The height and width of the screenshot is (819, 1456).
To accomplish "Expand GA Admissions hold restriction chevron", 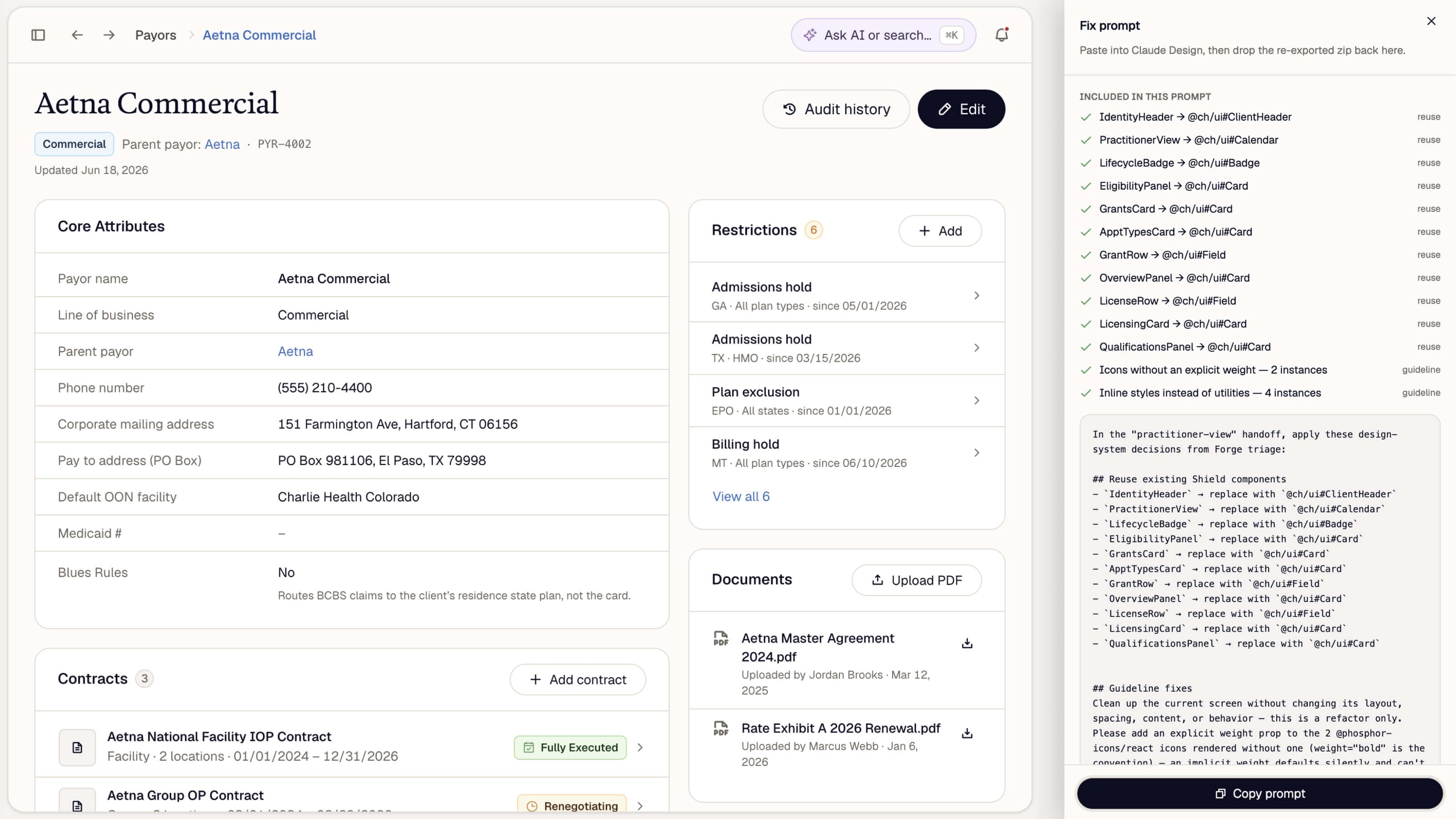I will pos(977,296).
